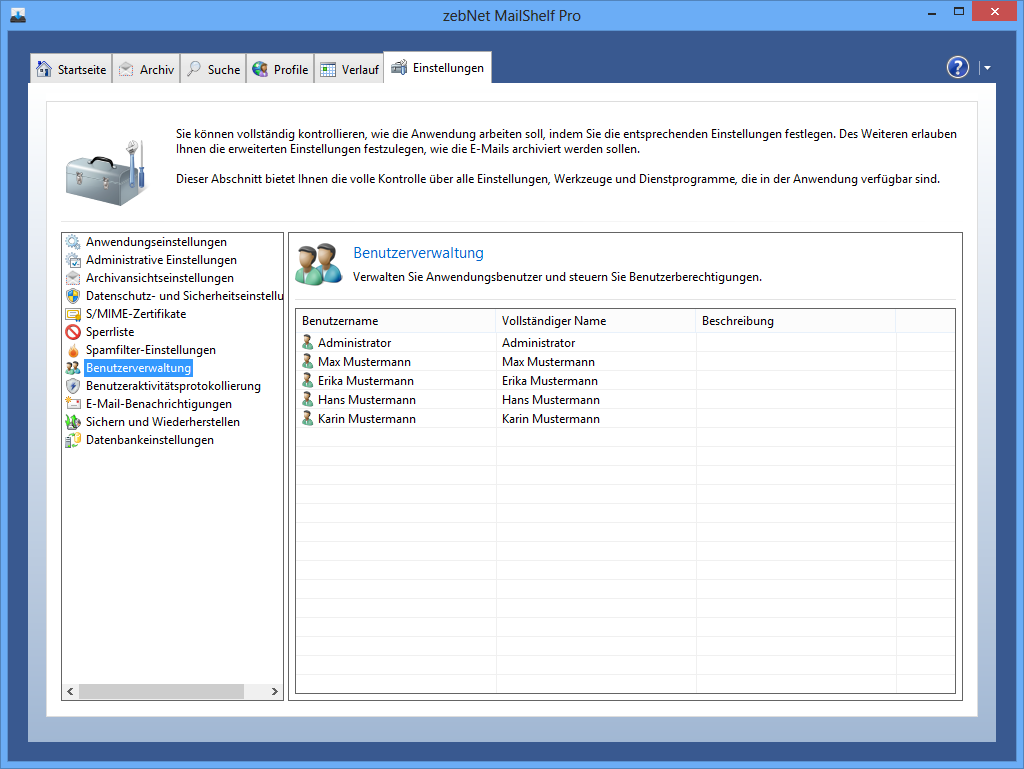Click the sidebar scrollbar left arrow
This screenshot has width=1024, height=769.
(71, 691)
